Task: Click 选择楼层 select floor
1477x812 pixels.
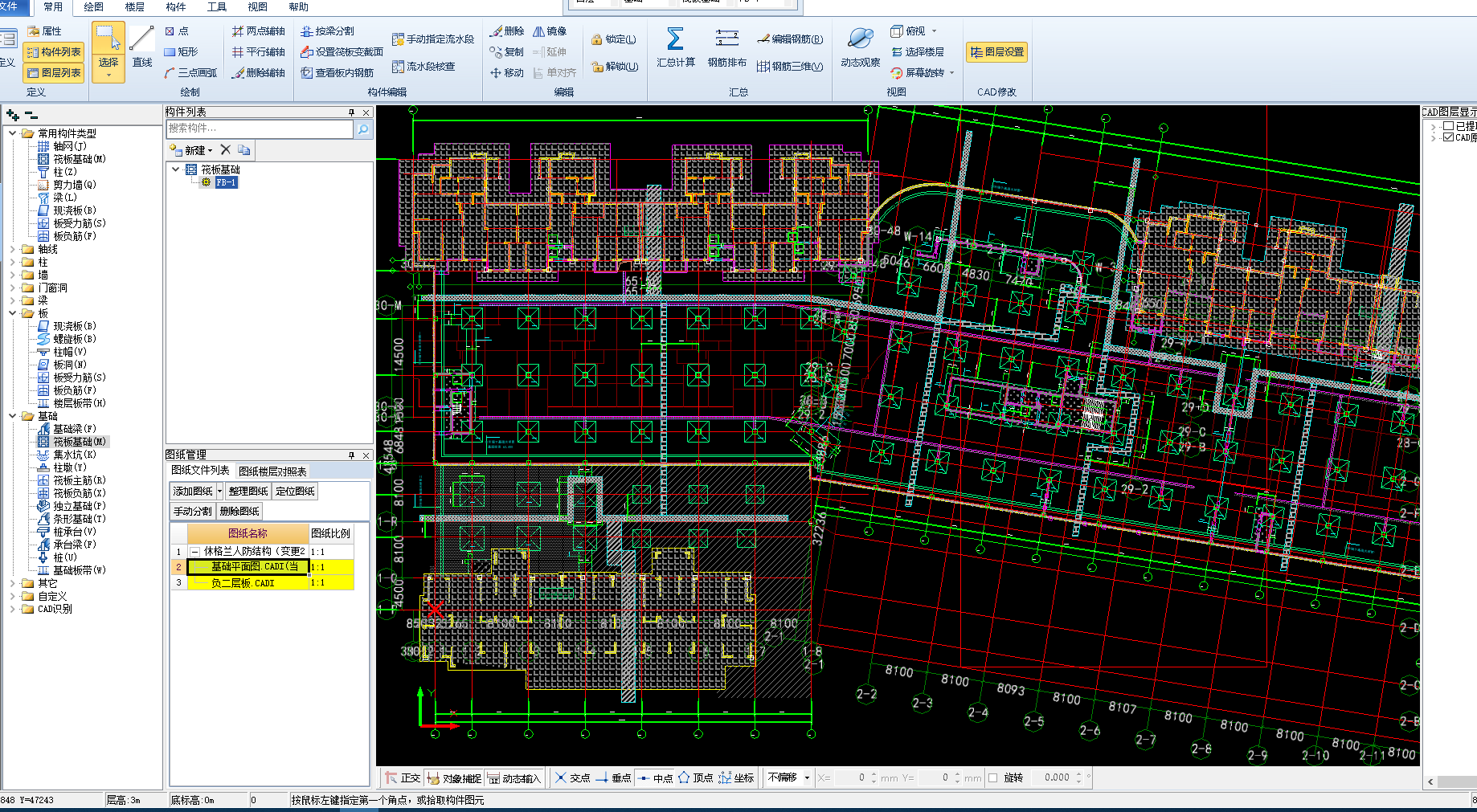Action: tap(917, 52)
